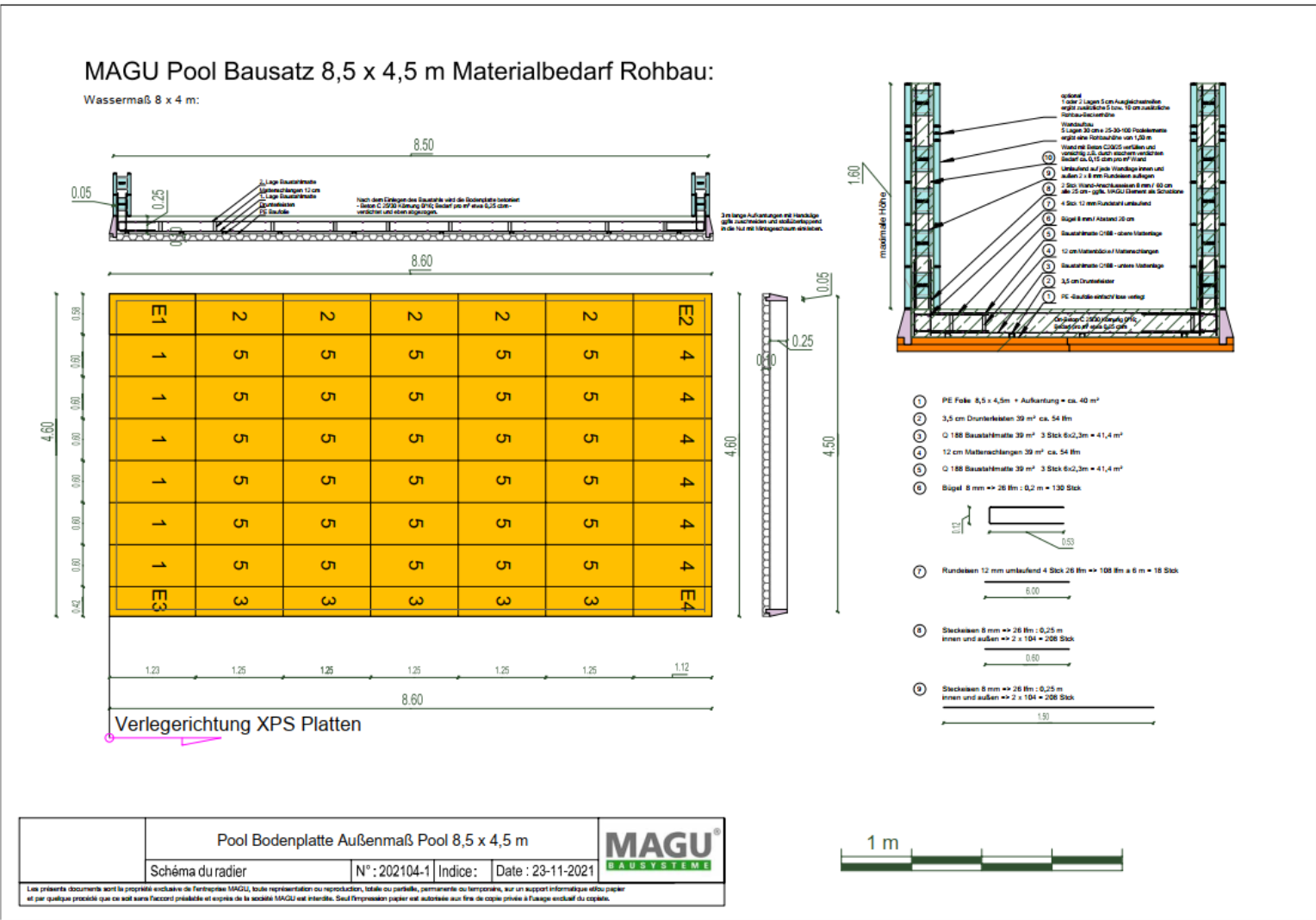Click circled number 6 beside Bügel 8 mm
The image size is (1316, 920).
(919, 488)
